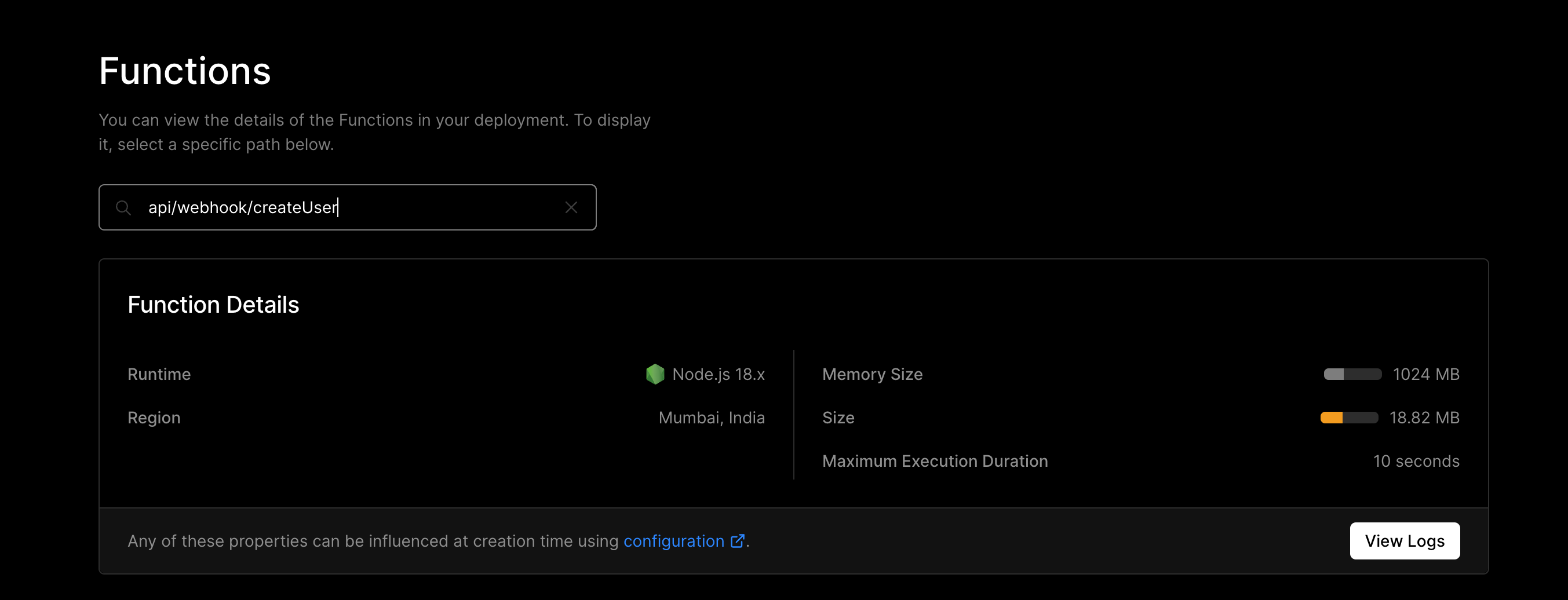This screenshot has width=1568, height=600.
Task: Click the magnifier icon in the search field
Action: pyautogui.click(x=123, y=207)
